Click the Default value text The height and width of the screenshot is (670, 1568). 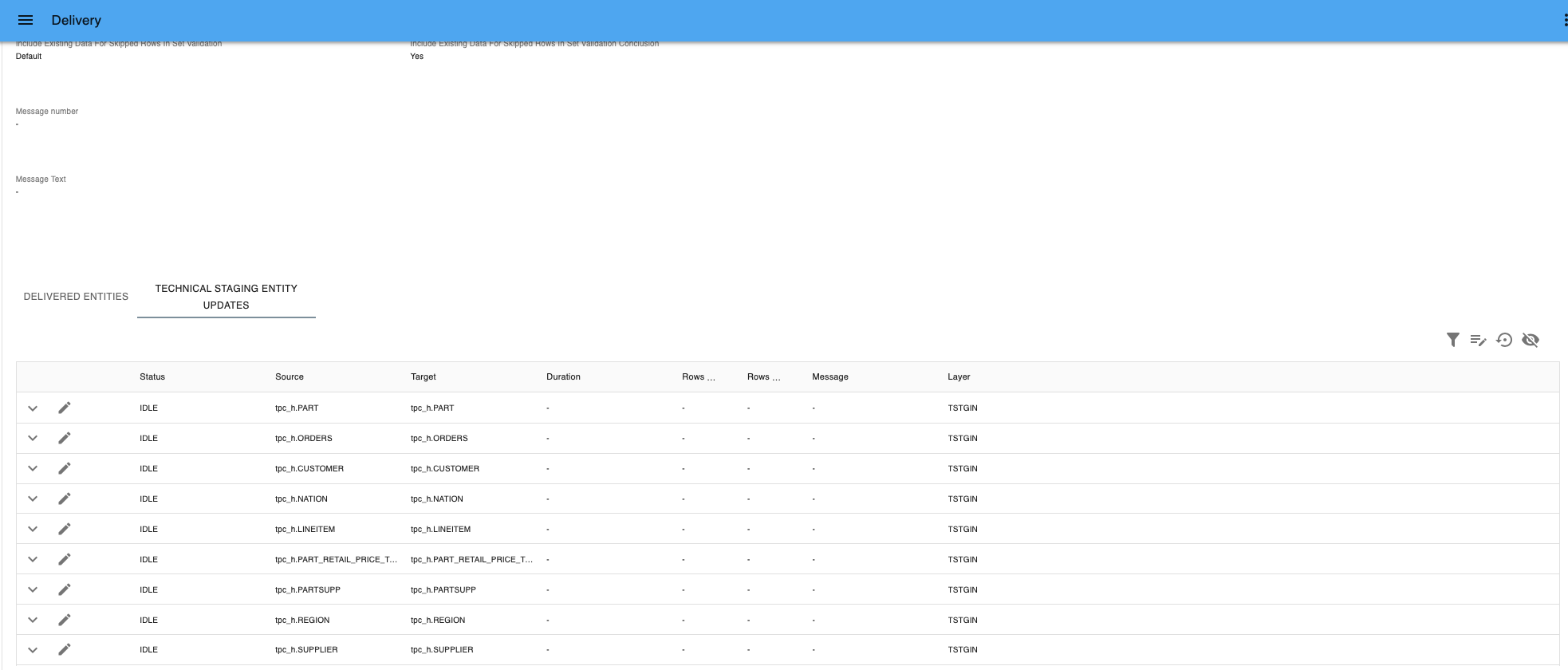[x=29, y=57]
